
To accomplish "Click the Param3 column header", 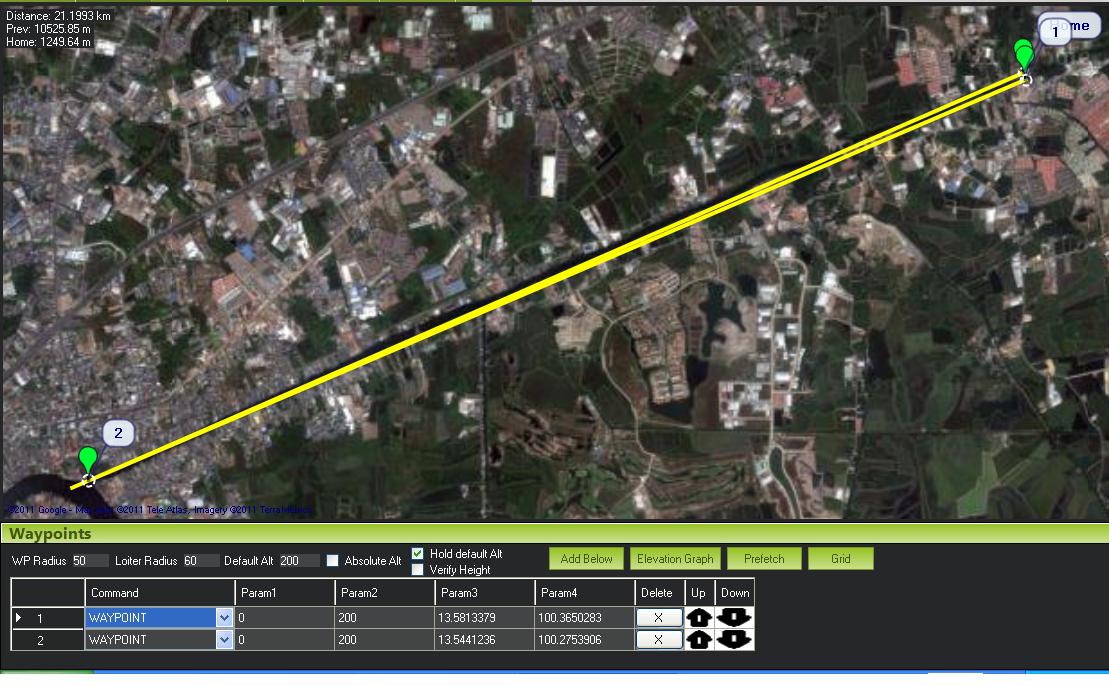I will tap(484, 593).
